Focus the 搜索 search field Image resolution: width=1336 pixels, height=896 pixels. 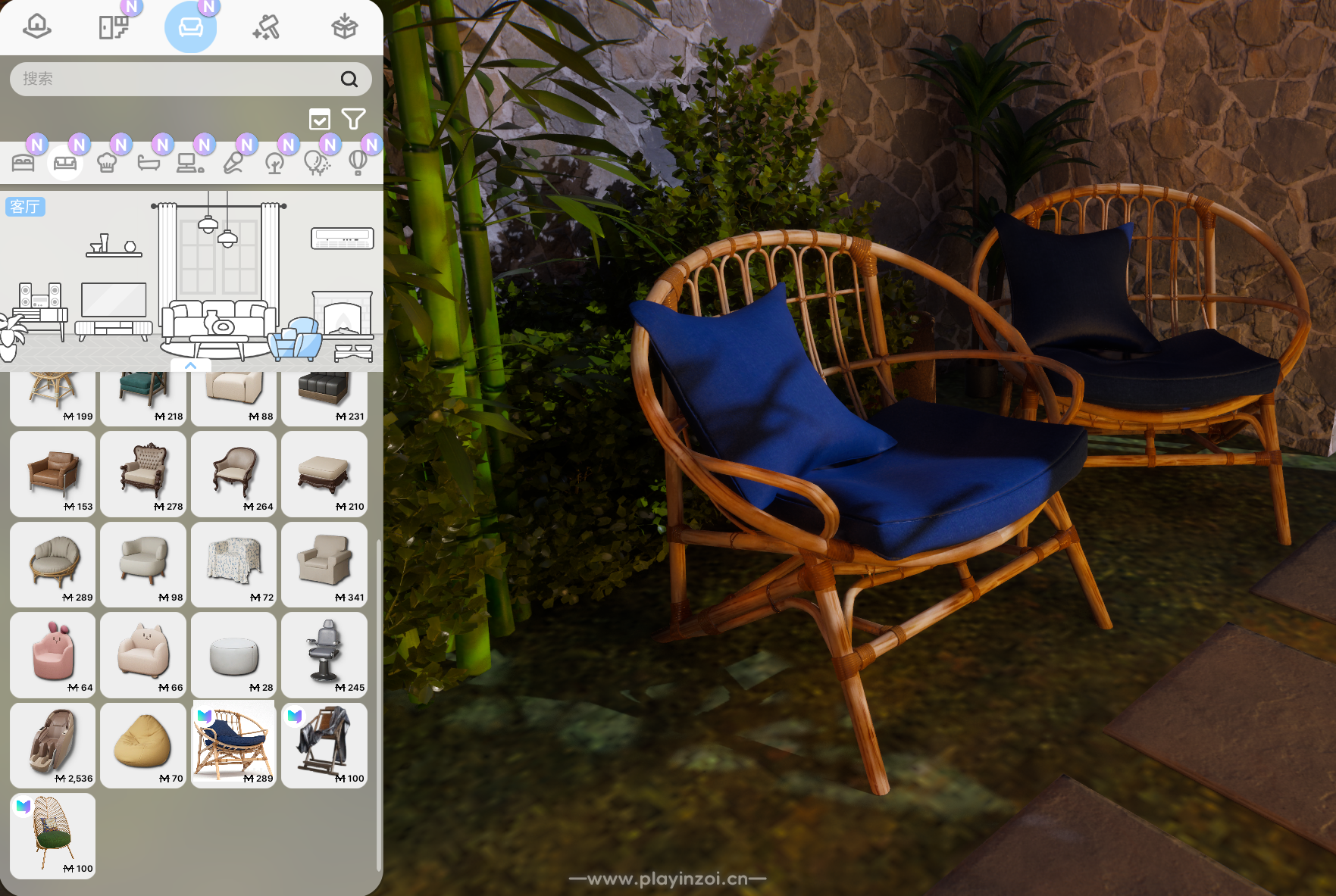click(174, 80)
